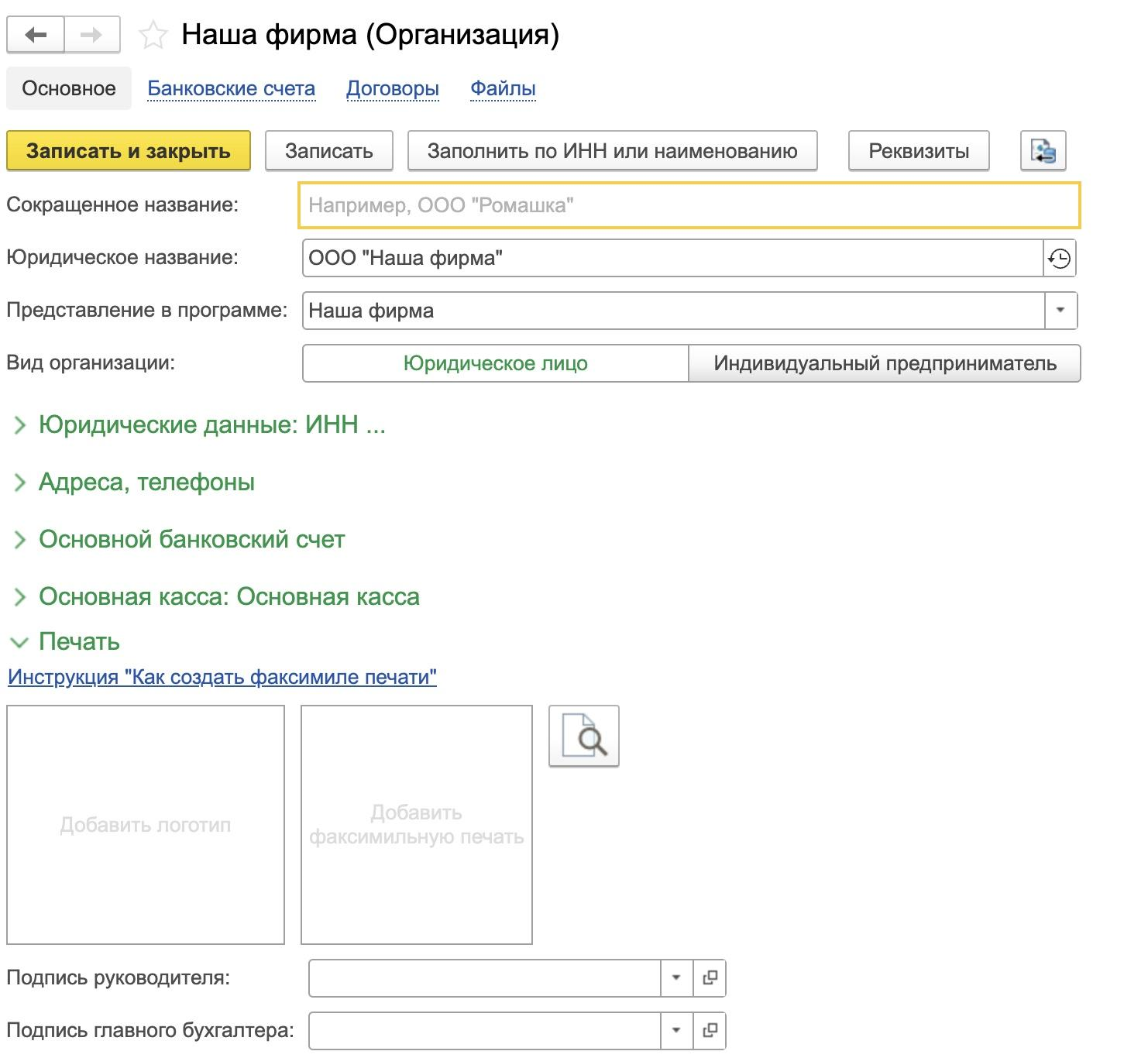The image size is (1148, 1058).
Task: Expand Юридические данные: ИНН section
Action: coord(198,424)
